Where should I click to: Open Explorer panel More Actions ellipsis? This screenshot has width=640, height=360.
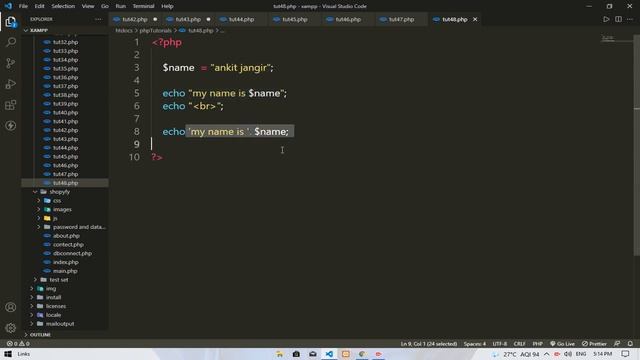[x=98, y=19]
